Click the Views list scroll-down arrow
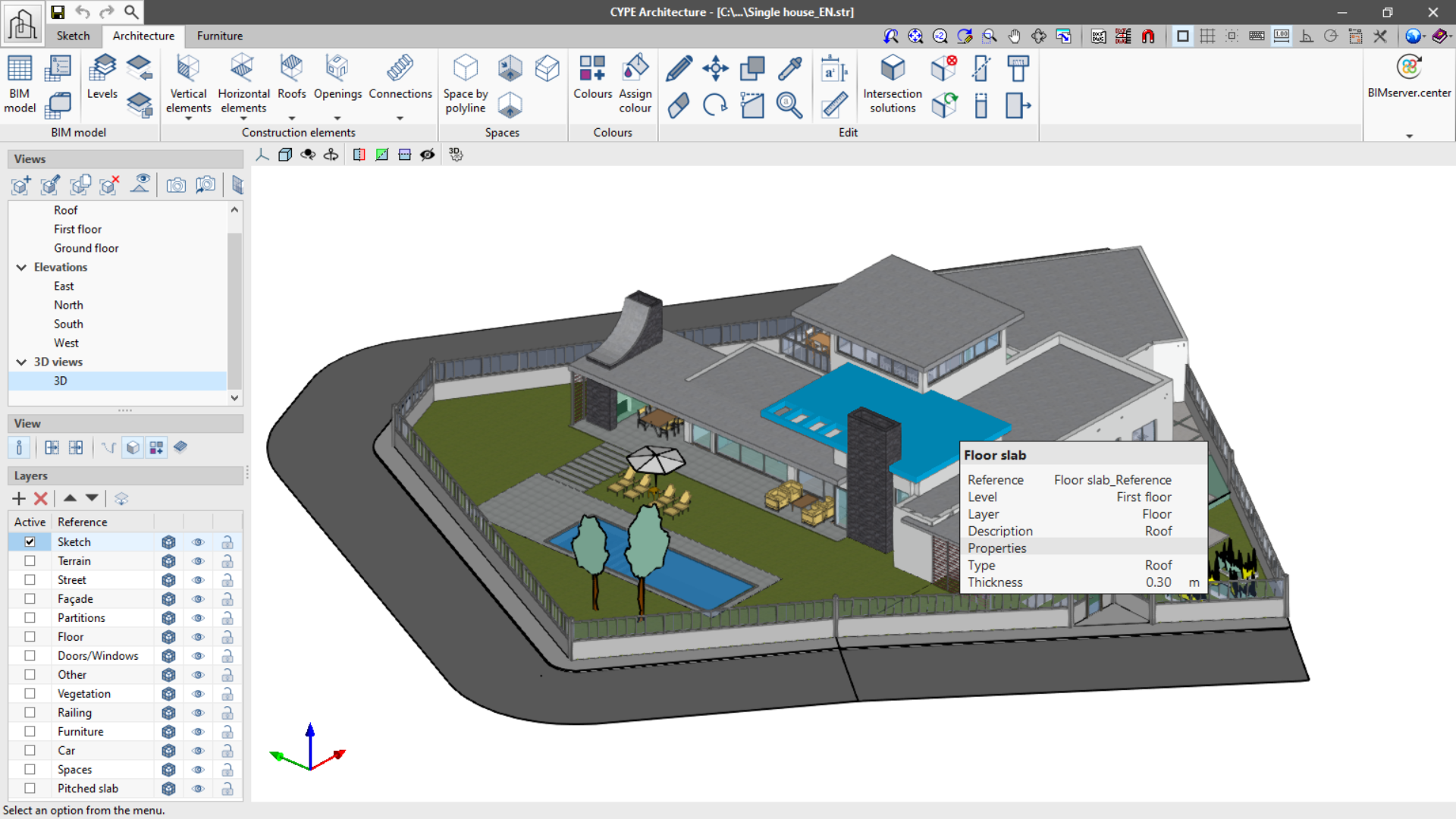The width and height of the screenshot is (1456, 819). pos(234,397)
